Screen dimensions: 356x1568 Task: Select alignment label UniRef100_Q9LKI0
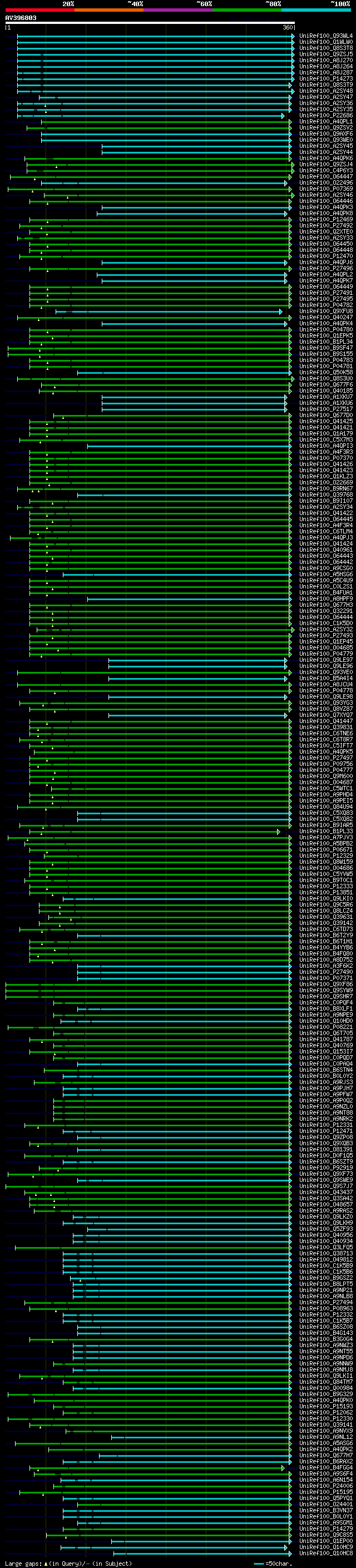[x=325, y=898]
